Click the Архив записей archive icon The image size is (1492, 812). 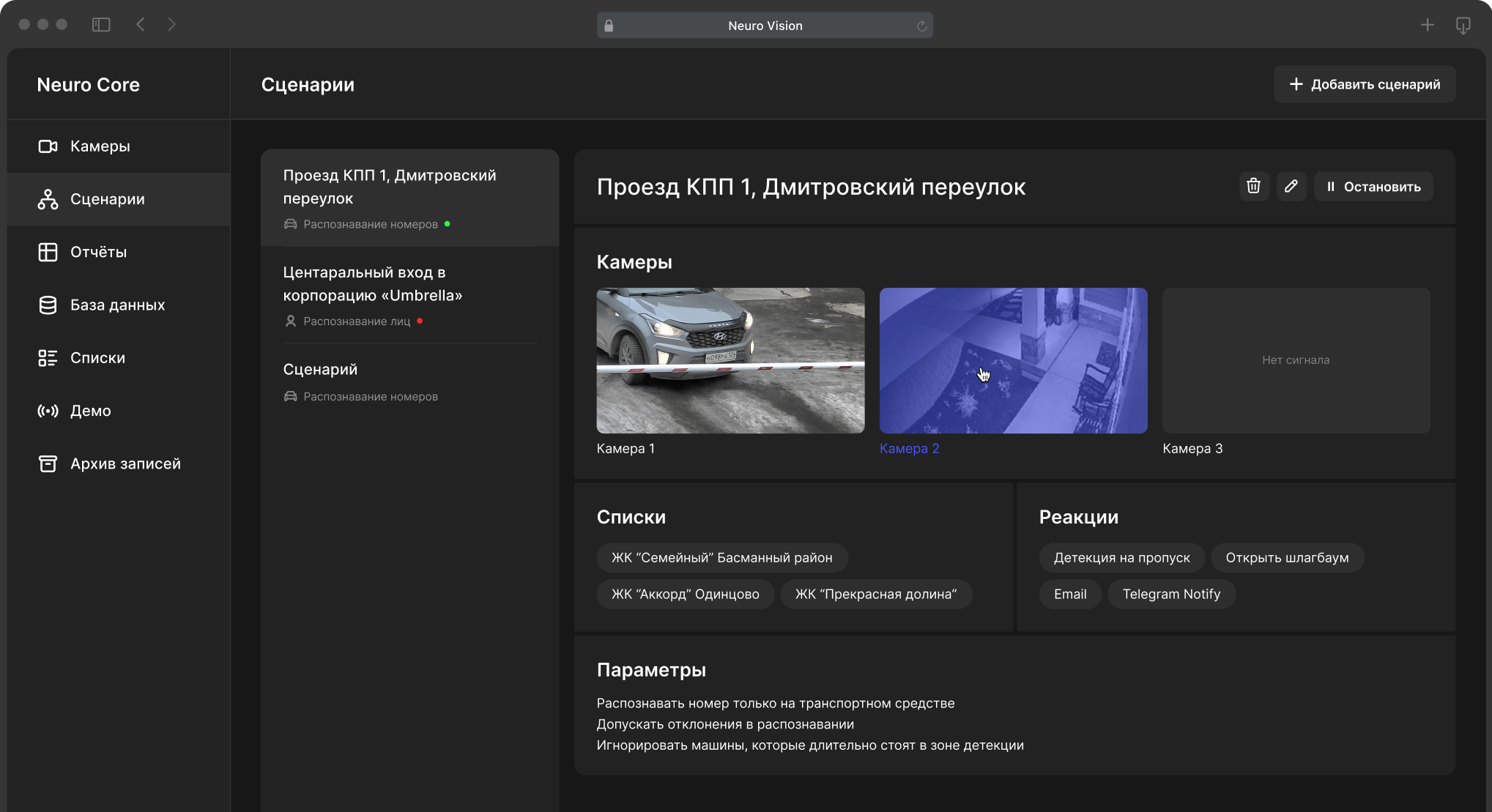click(48, 464)
